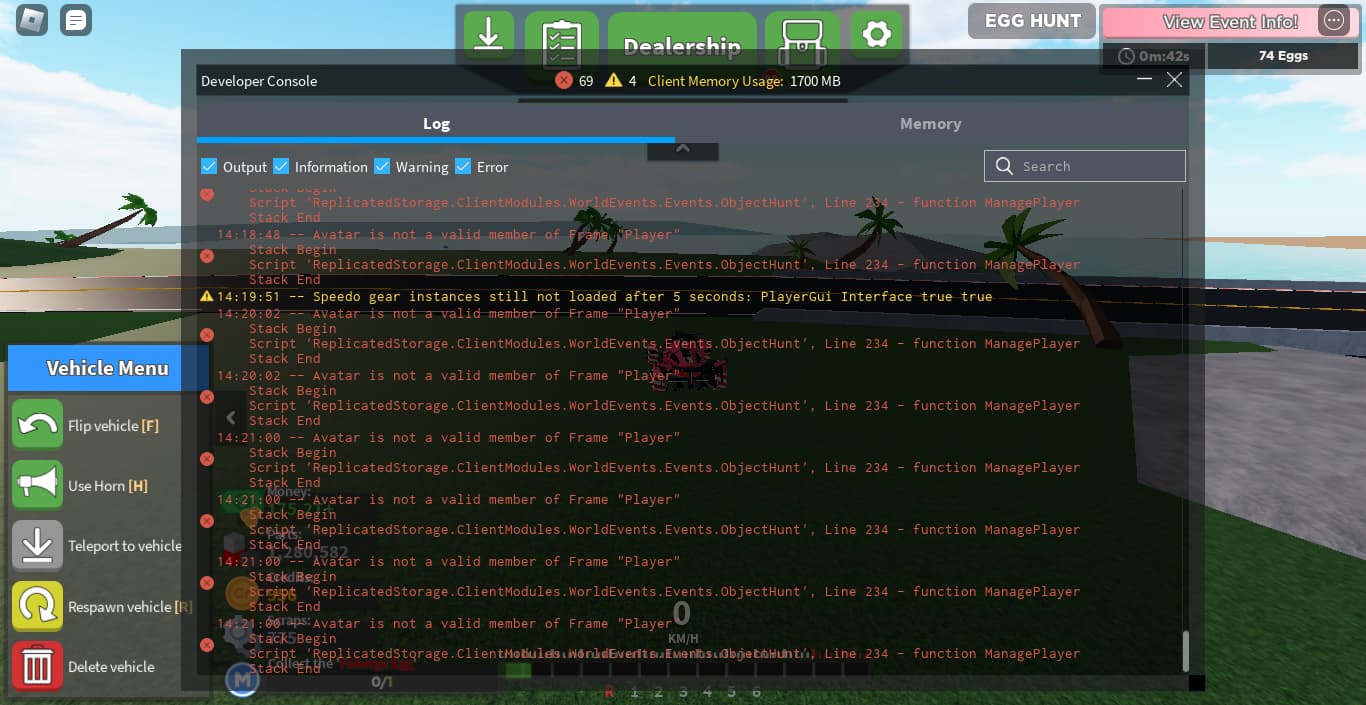Disable the Warning filter checkbox
Image resolution: width=1366 pixels, height=705 pixels.
382,166
